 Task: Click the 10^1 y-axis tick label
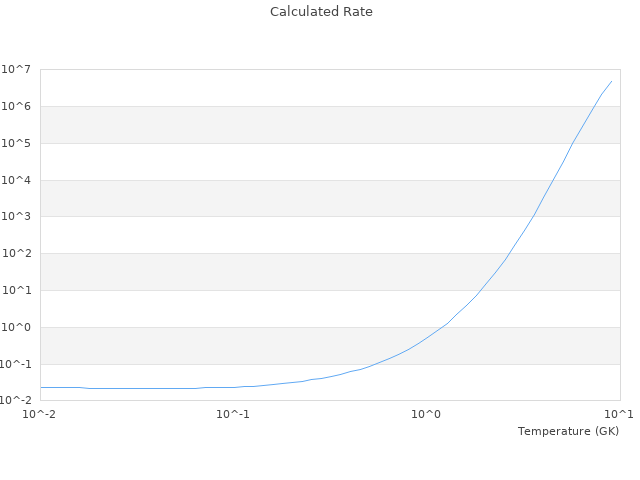point(17,290)
